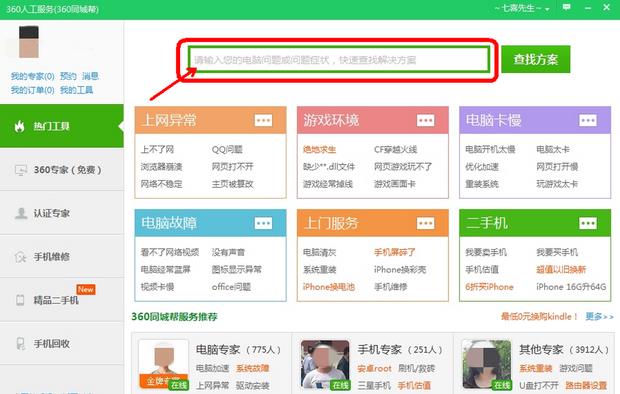
Task: Click the iPhone换电池 entry
Action: tap(329, 287)
